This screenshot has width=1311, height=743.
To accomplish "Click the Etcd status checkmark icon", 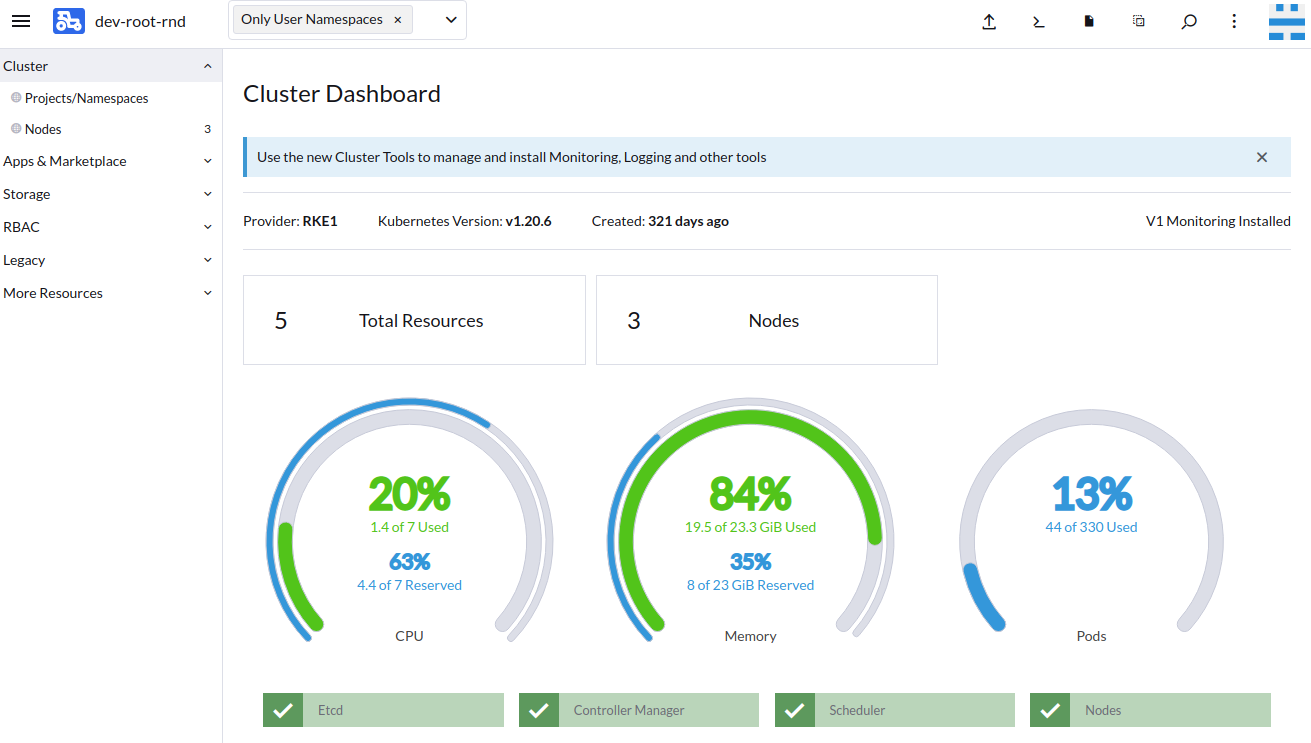I will point(283,710).
